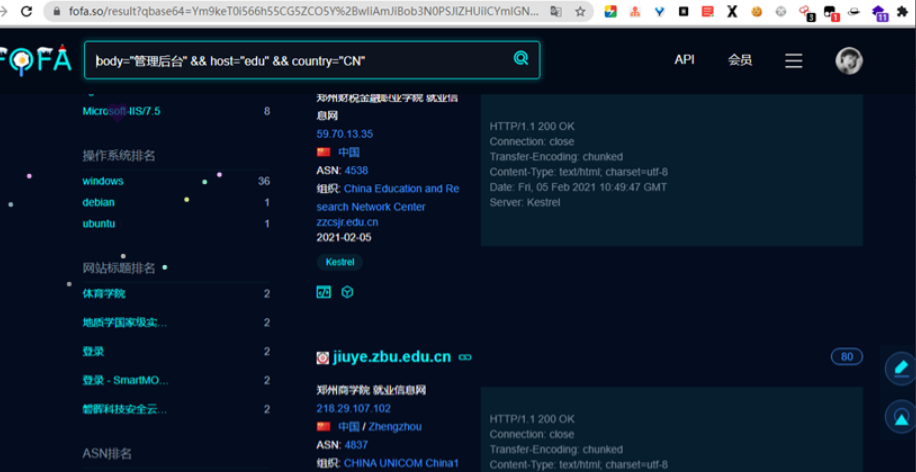Click the floating back-to-top arrow button

(901, 416)
